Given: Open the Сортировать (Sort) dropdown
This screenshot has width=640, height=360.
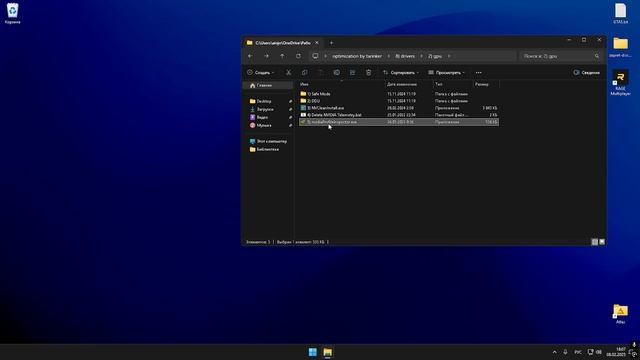Looking at the screenshot, I should click(401, 72).
